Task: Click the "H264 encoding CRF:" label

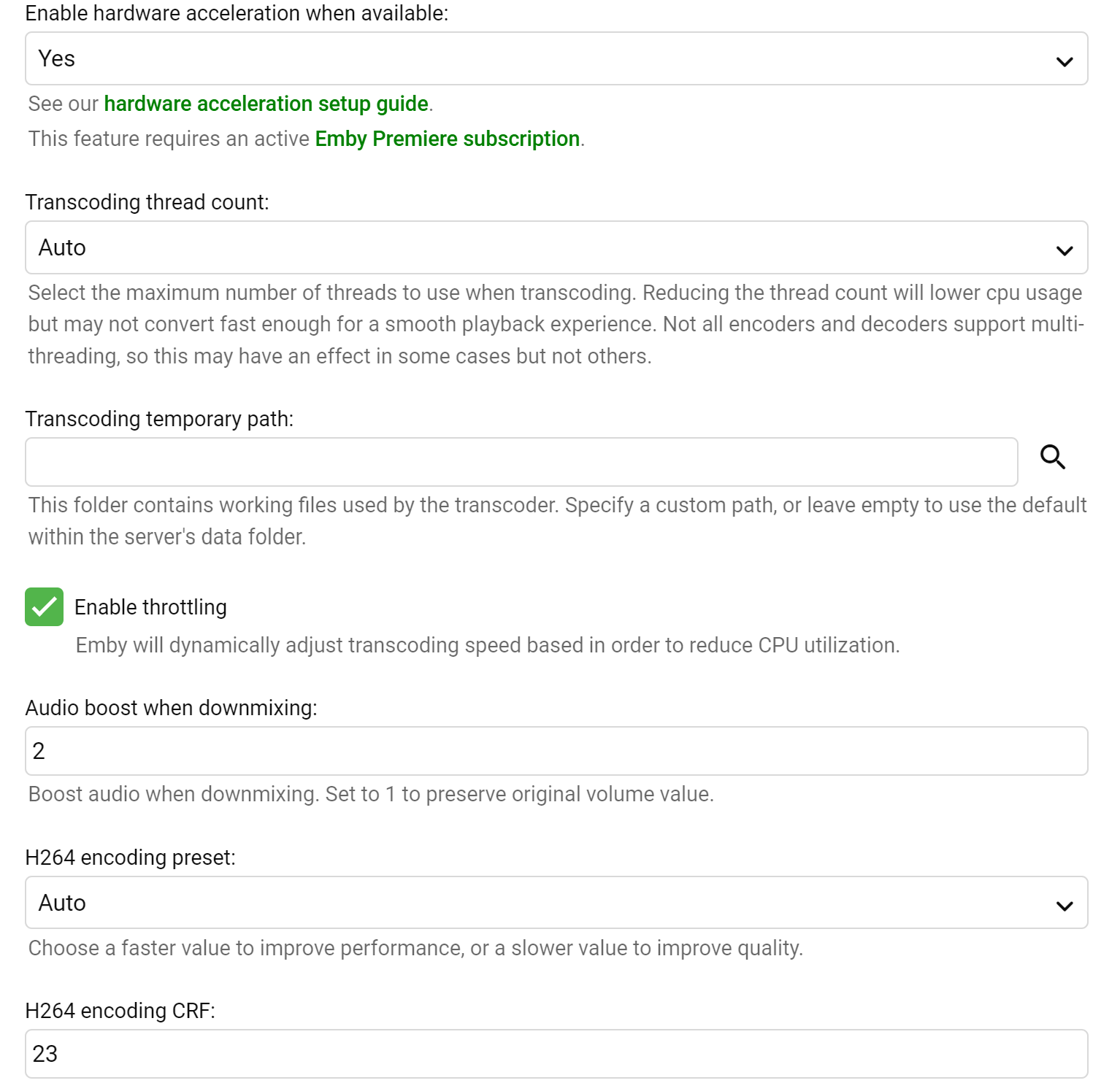Action: click(120, 1011)
